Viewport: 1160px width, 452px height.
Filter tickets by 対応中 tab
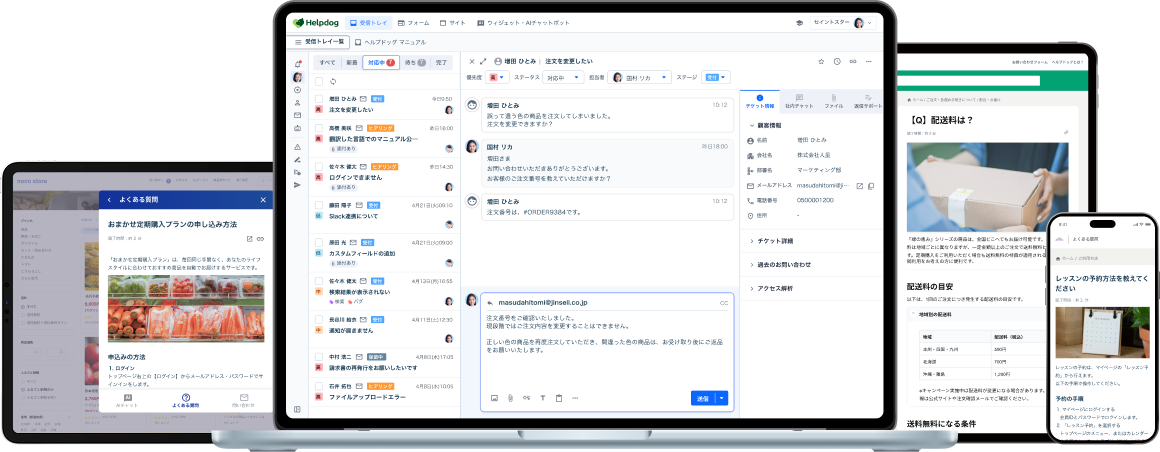380,63
